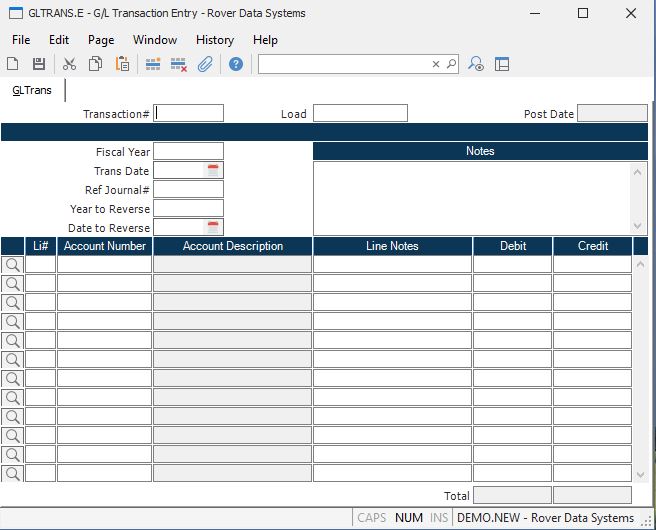
Task: Open attachments with the paperclip icon
Action: (205, 64)
